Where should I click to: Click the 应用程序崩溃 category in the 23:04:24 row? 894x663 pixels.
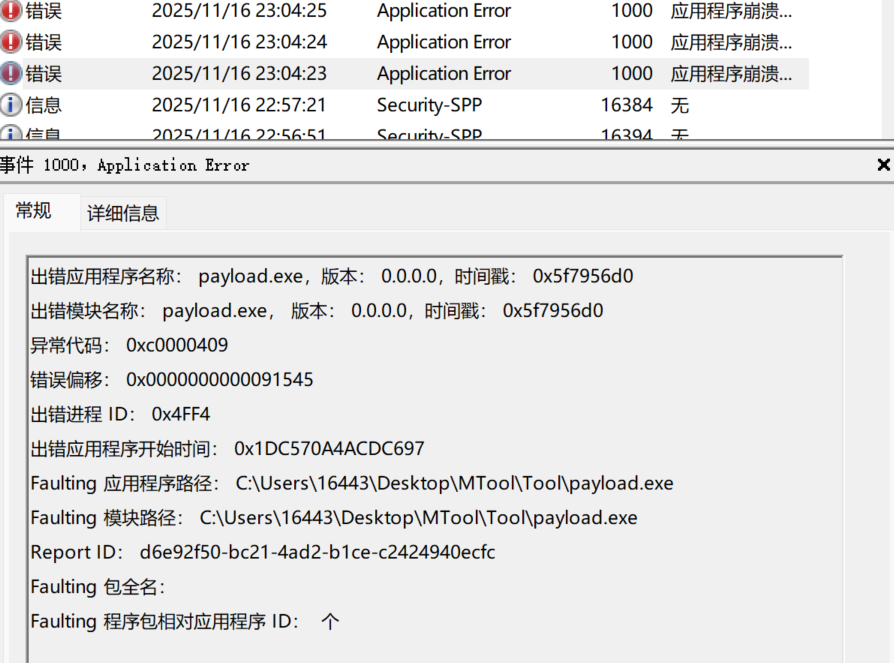[731, 42]
